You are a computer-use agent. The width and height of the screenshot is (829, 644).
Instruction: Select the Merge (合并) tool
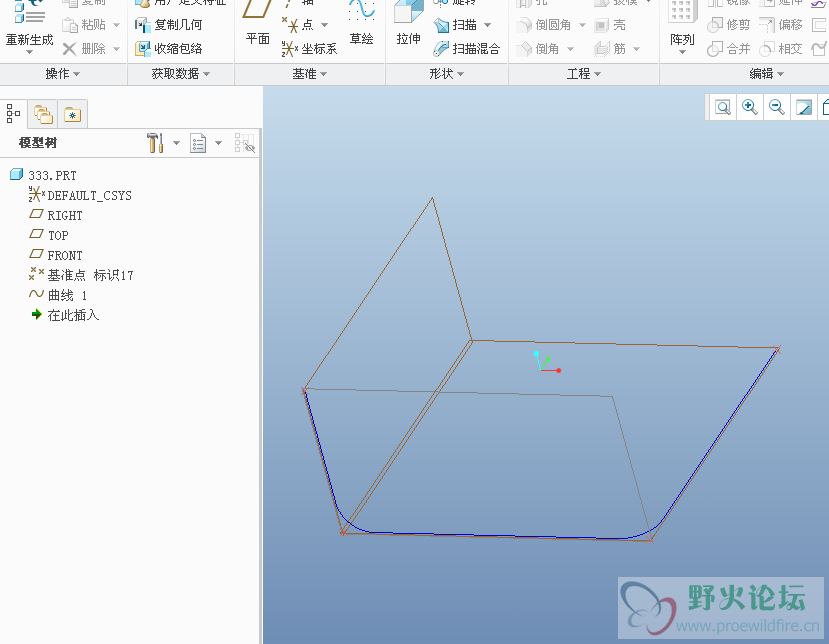(x=729, y=49)
